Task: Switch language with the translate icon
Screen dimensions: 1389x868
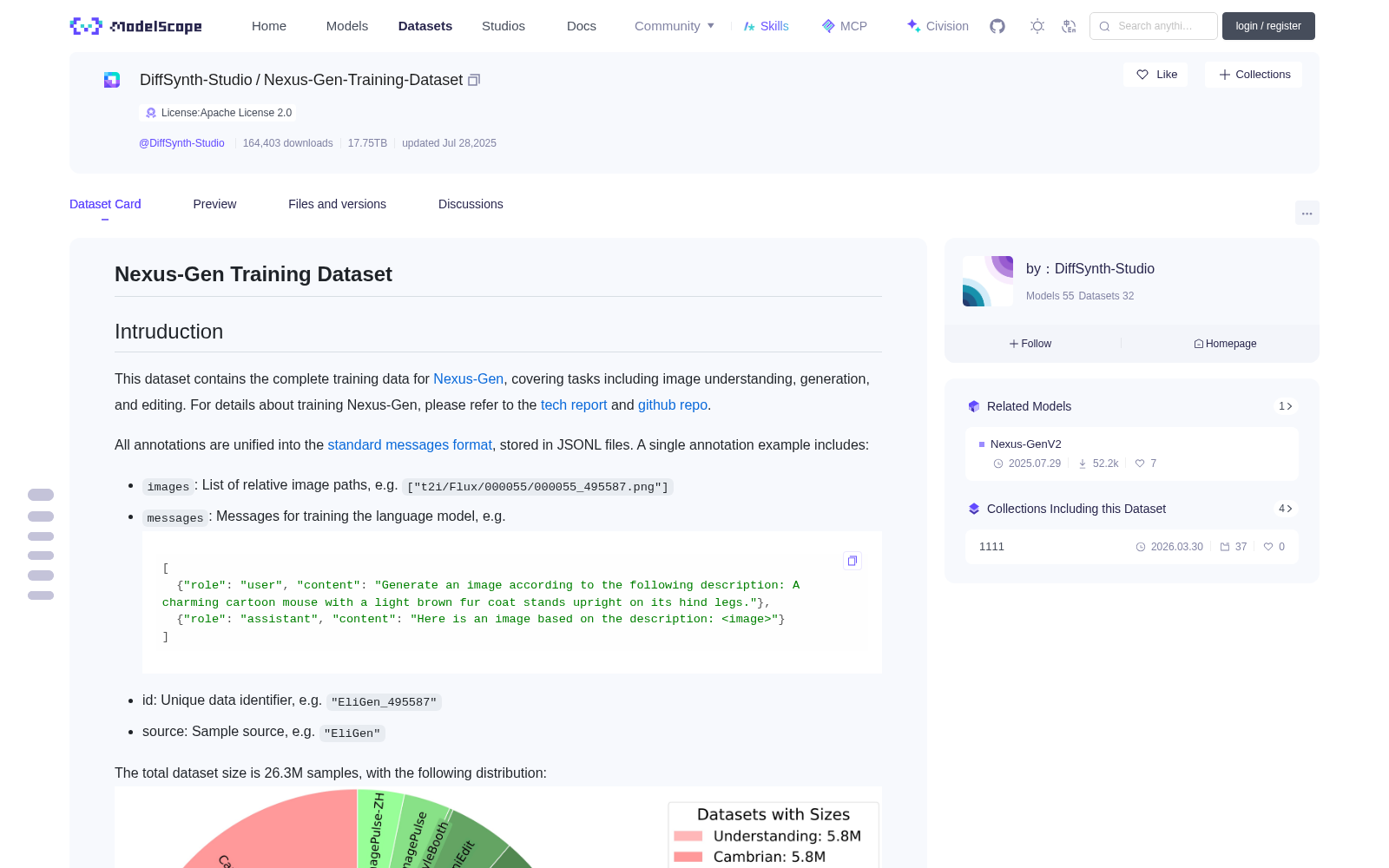Action: tap(1070, 26)
